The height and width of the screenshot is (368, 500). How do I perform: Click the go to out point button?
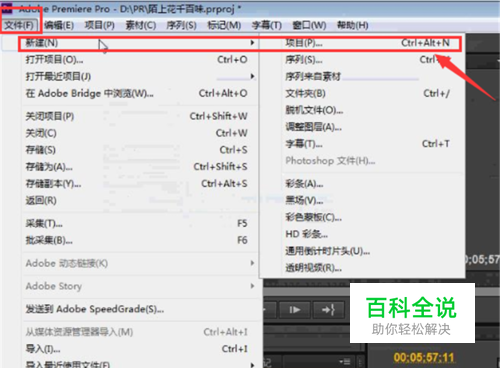click(328, 310)
